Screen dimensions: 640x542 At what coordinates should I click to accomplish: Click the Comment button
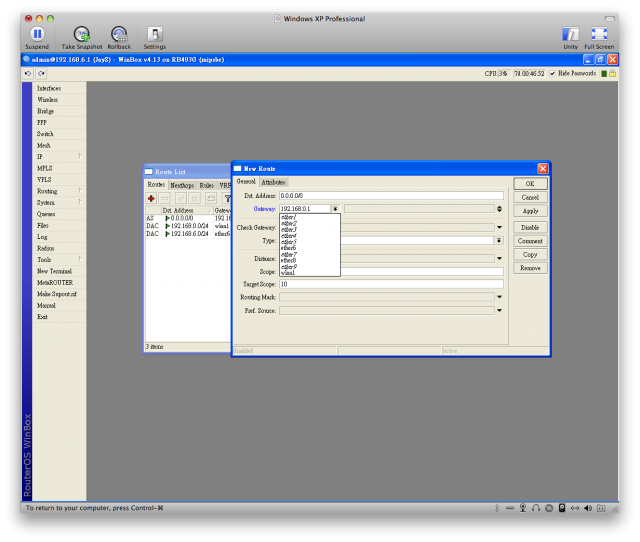[530, 241]
